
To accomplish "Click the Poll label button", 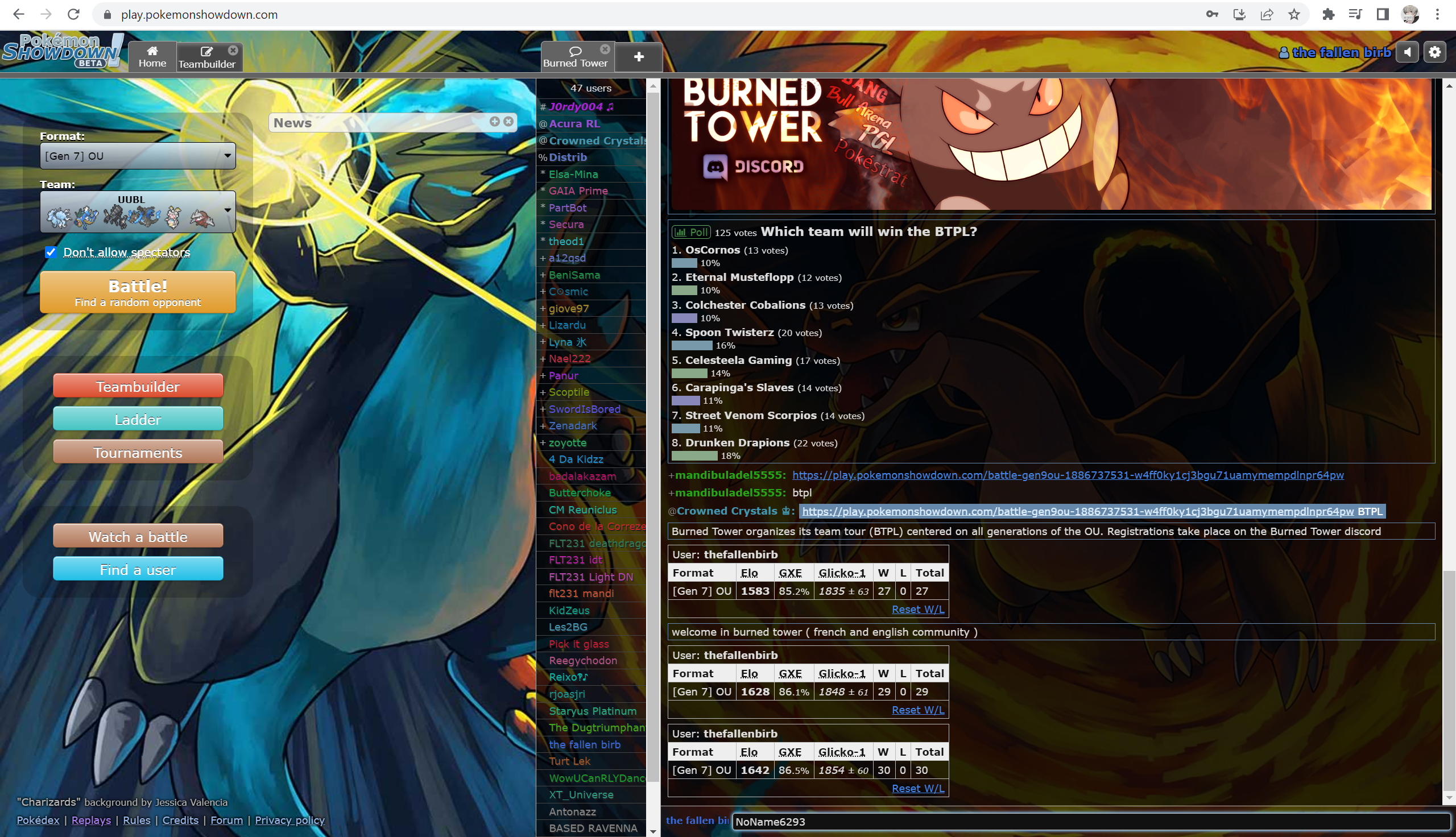I will (691, 232).
